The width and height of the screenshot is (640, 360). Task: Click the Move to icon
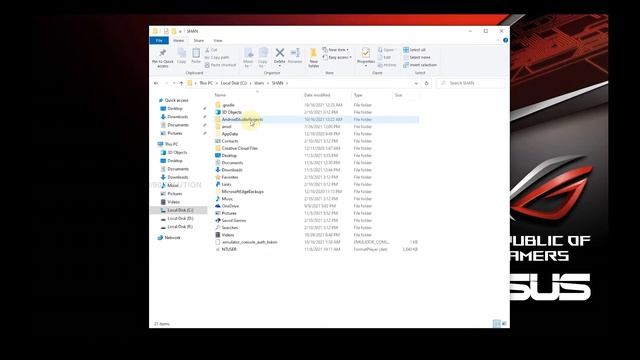(x=248, y=53)
